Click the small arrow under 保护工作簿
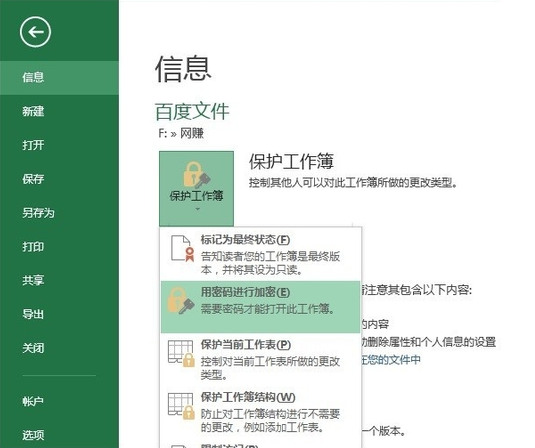 198,209
